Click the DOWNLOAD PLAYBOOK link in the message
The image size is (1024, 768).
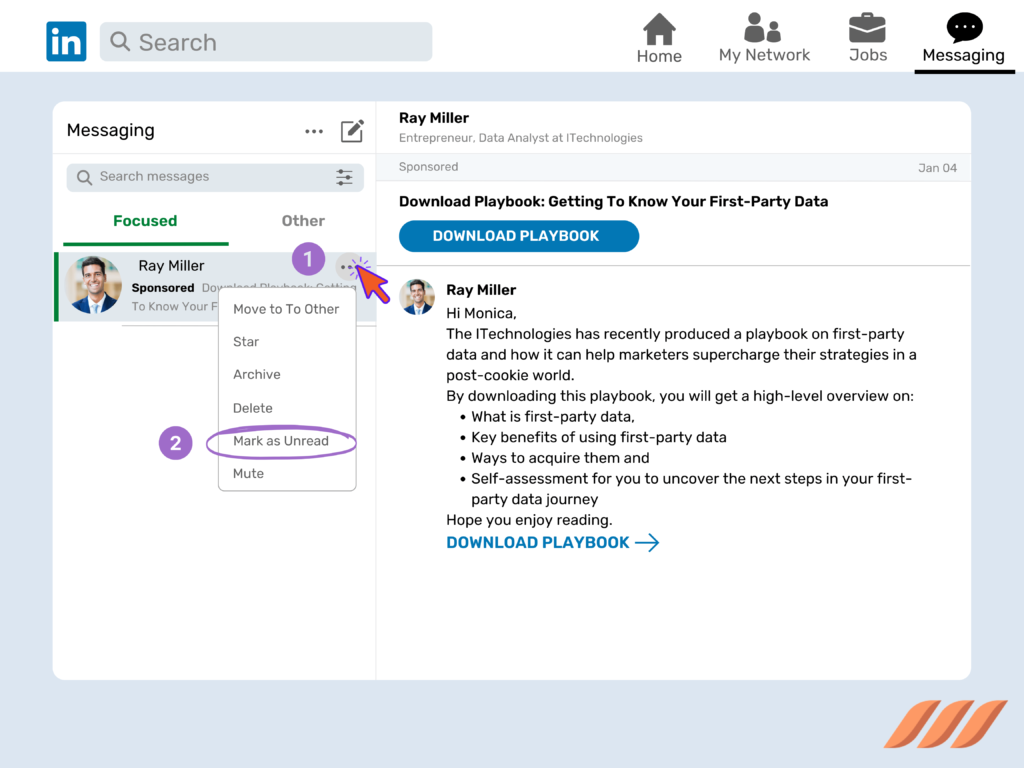click(x=538, y=543)
